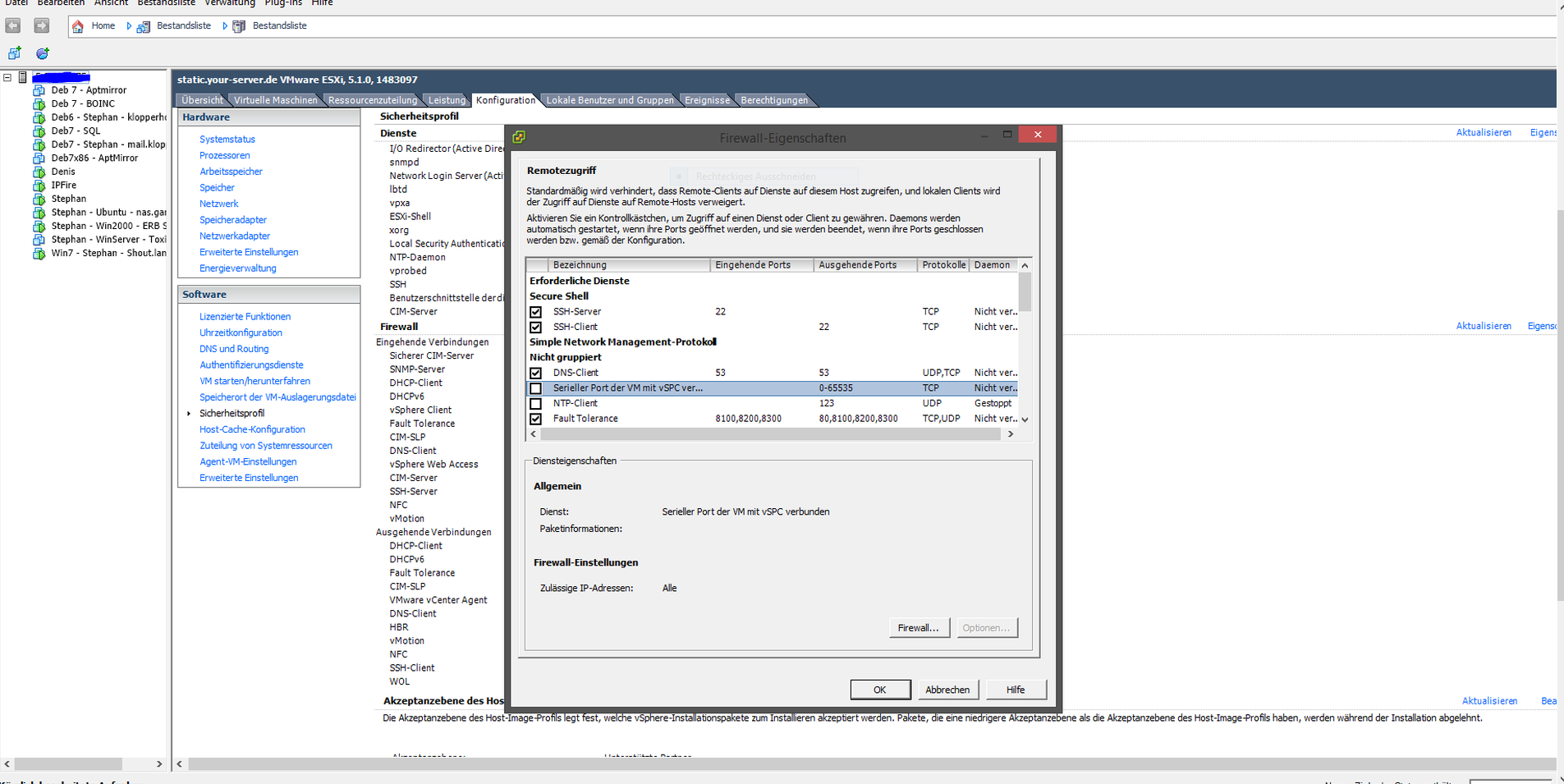Select IPFire in inventory tree

[x=64, y=186]
